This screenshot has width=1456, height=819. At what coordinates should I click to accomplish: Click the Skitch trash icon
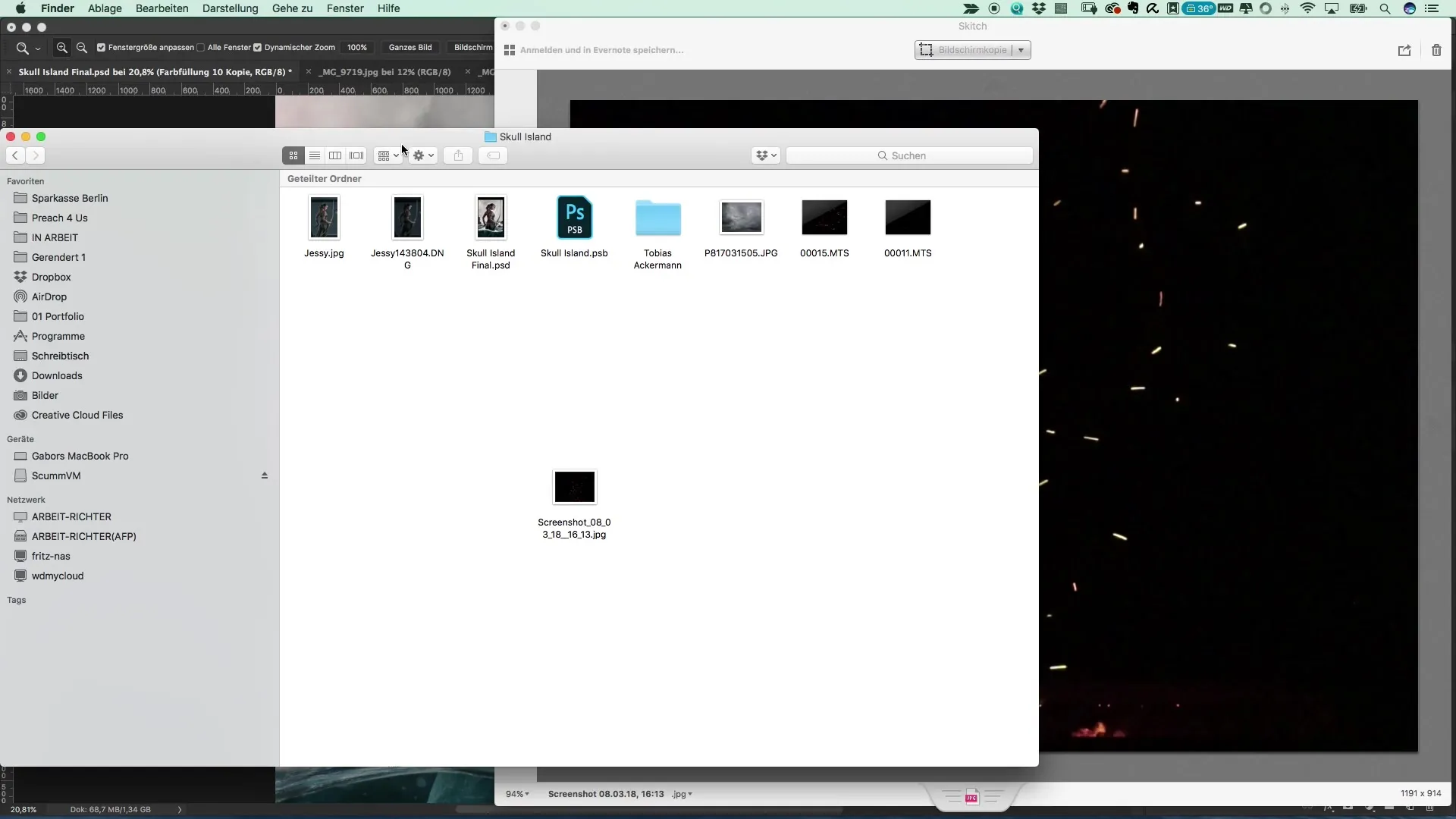click(x=1436, y=50)
